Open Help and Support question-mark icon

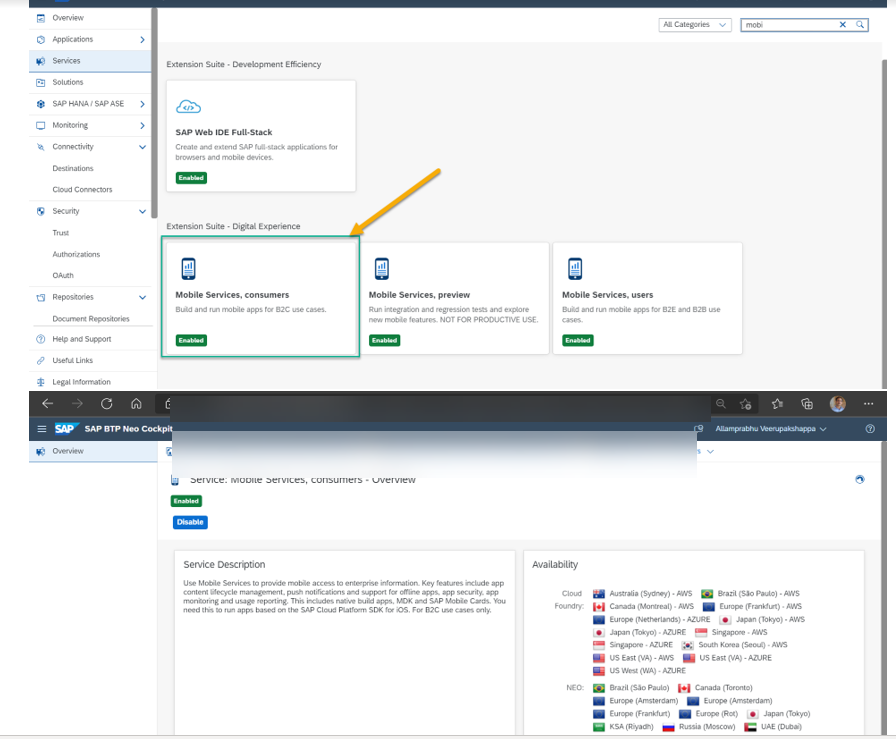[41, 339]
